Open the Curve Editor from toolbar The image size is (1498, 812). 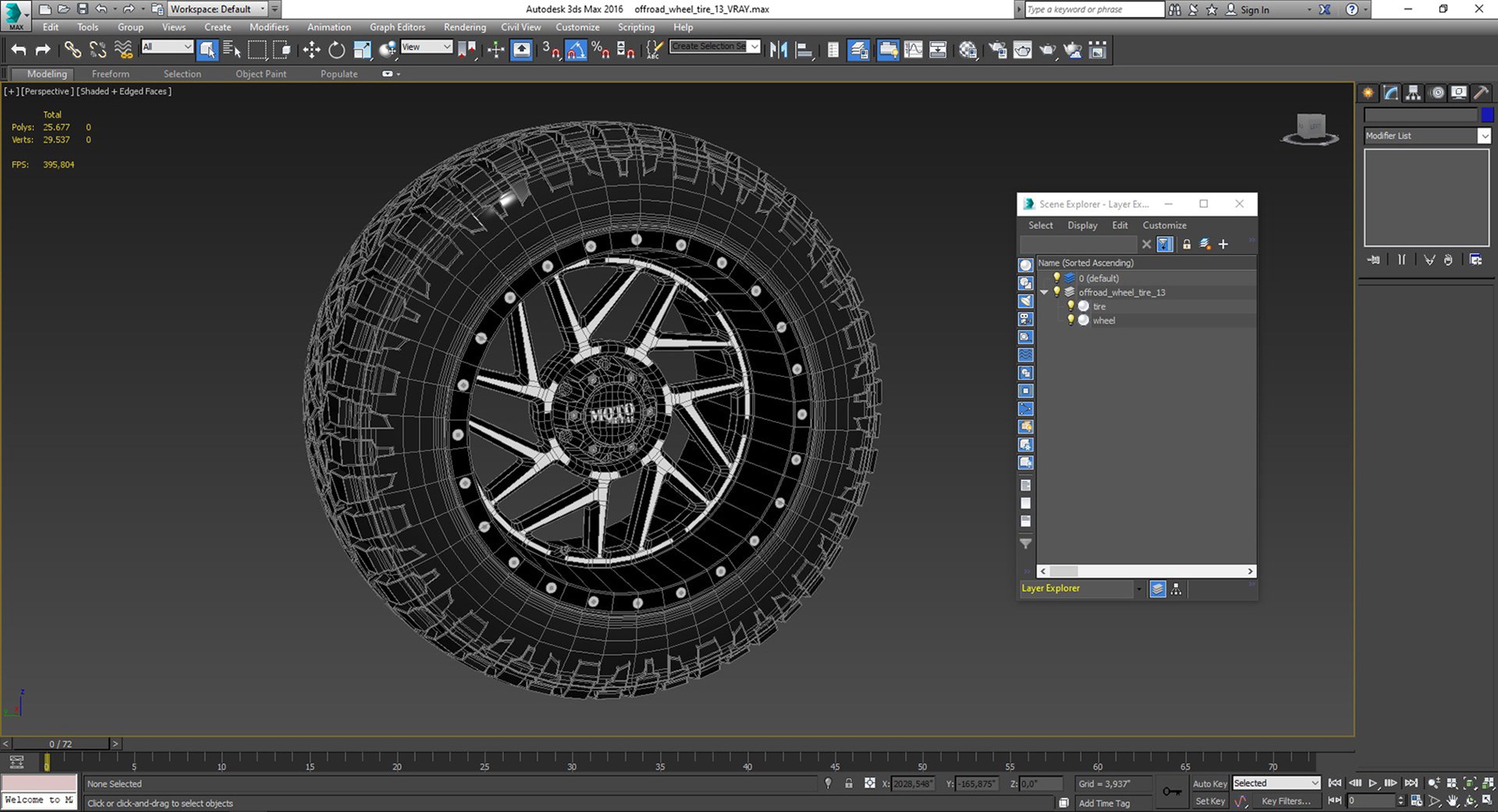(x=913, y=50)
